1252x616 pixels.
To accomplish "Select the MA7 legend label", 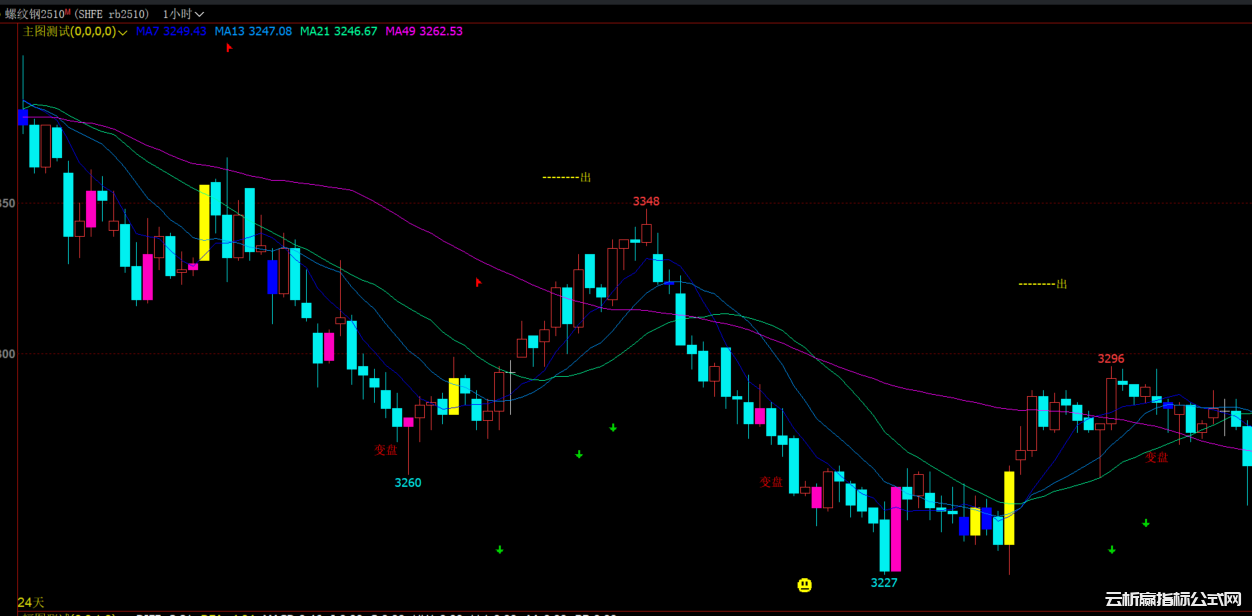I will 147,32.
